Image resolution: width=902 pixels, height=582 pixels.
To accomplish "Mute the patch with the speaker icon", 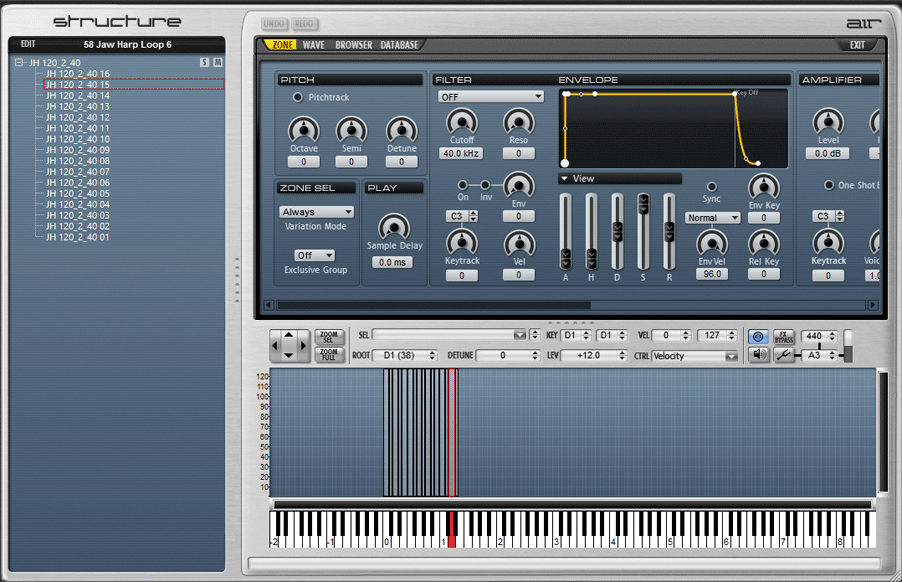I will click(758, 352).
